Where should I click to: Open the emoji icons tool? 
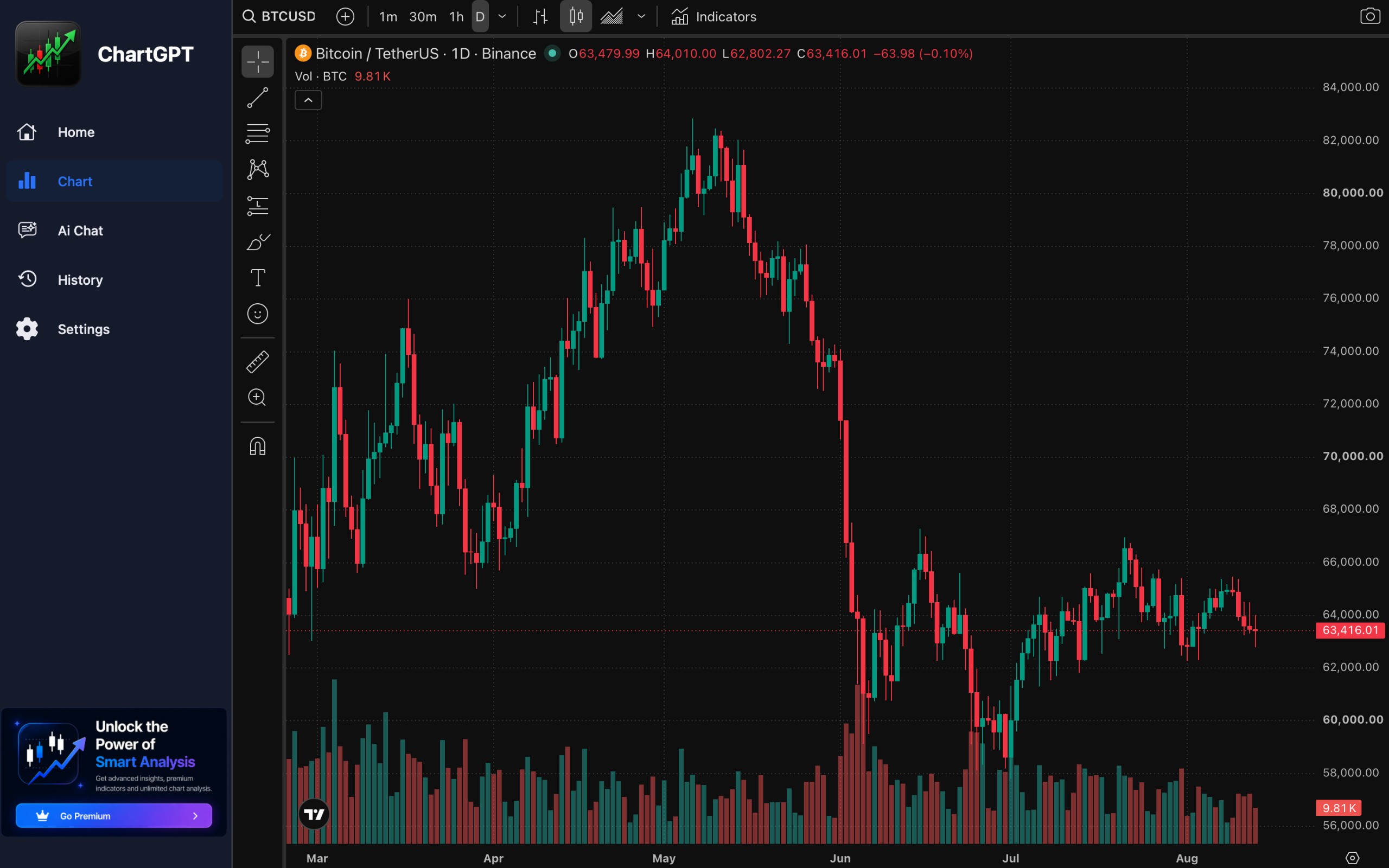[x=257, y=314]
